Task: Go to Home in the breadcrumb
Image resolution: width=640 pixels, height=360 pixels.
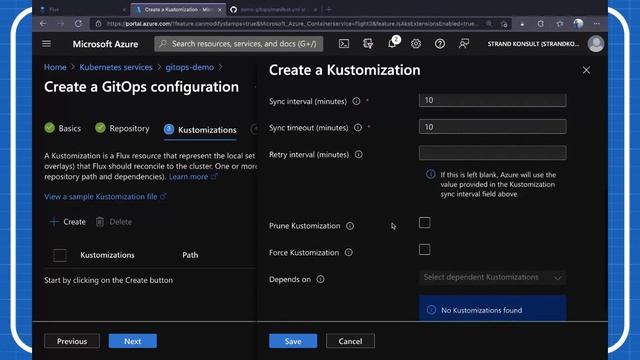Action: 55,67
